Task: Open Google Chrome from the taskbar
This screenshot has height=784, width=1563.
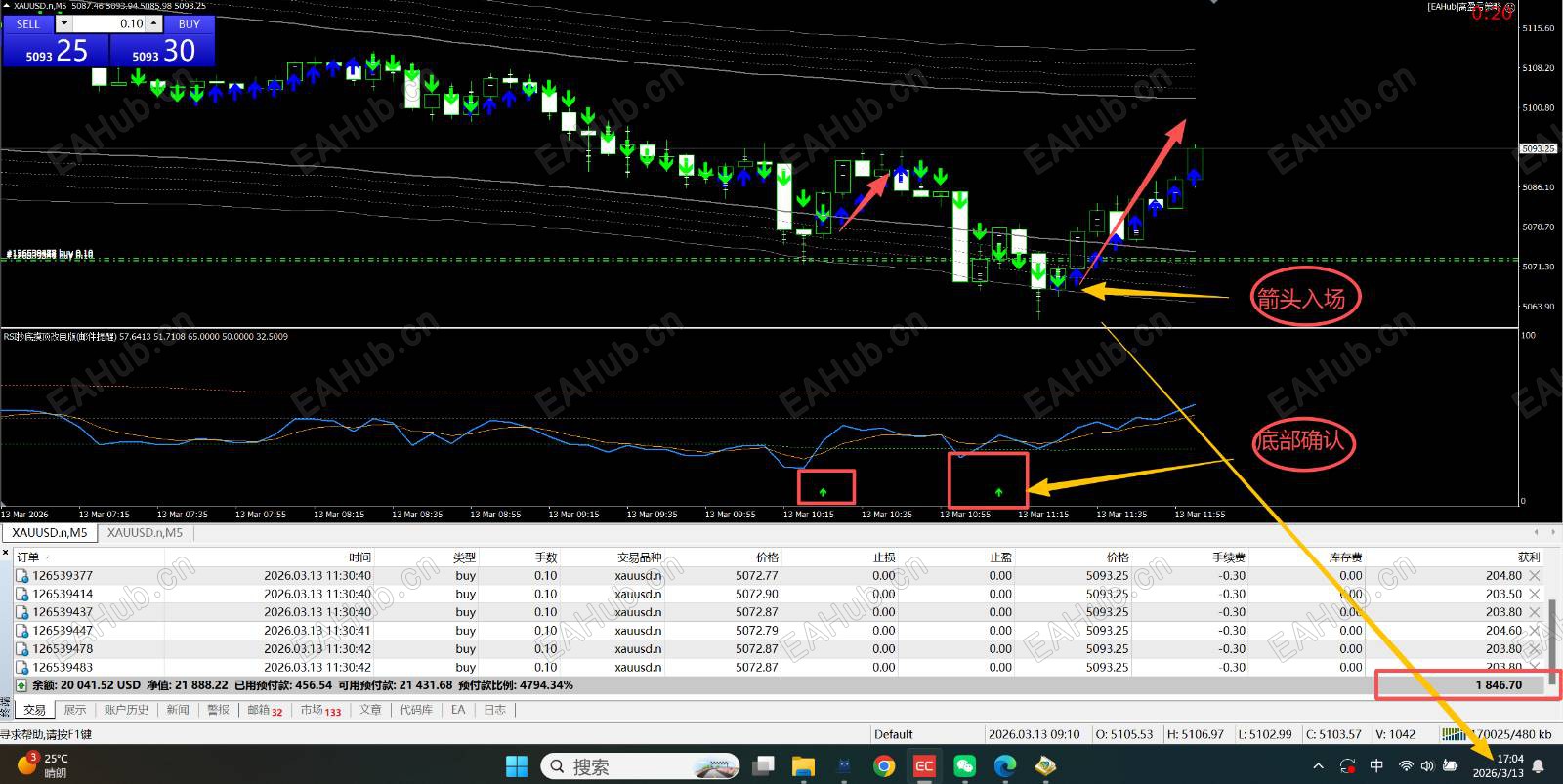Action: (884, 765)
